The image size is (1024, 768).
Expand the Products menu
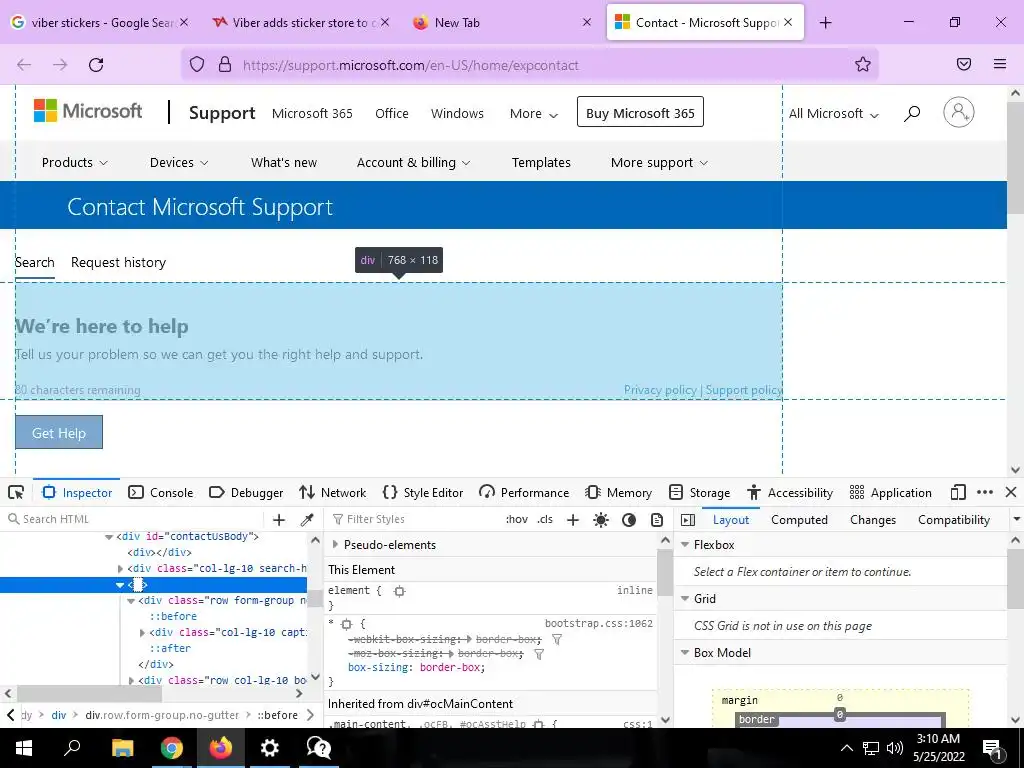[74, 163]
